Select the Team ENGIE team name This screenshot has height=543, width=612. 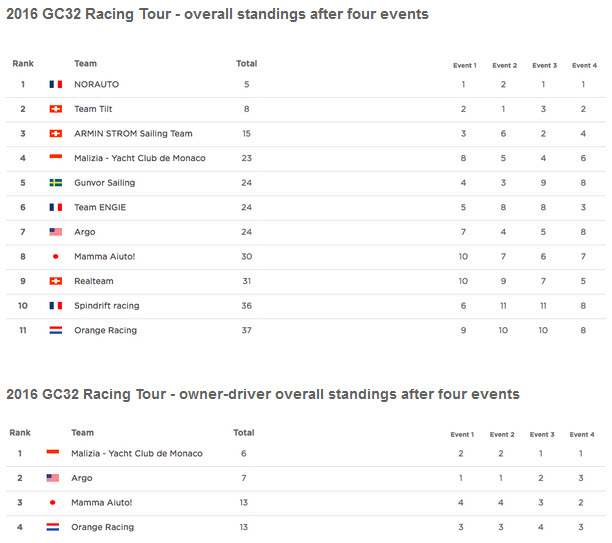(100, 207)
